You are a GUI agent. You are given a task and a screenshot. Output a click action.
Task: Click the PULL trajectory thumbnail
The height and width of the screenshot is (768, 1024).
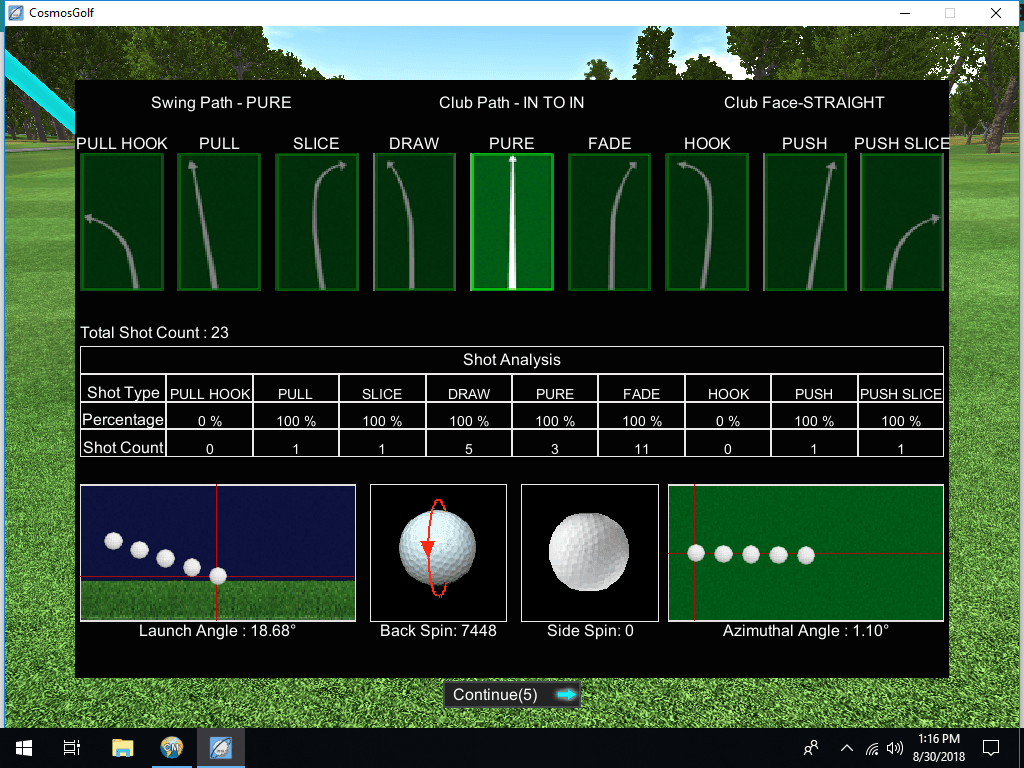click(x=219, y=221)
